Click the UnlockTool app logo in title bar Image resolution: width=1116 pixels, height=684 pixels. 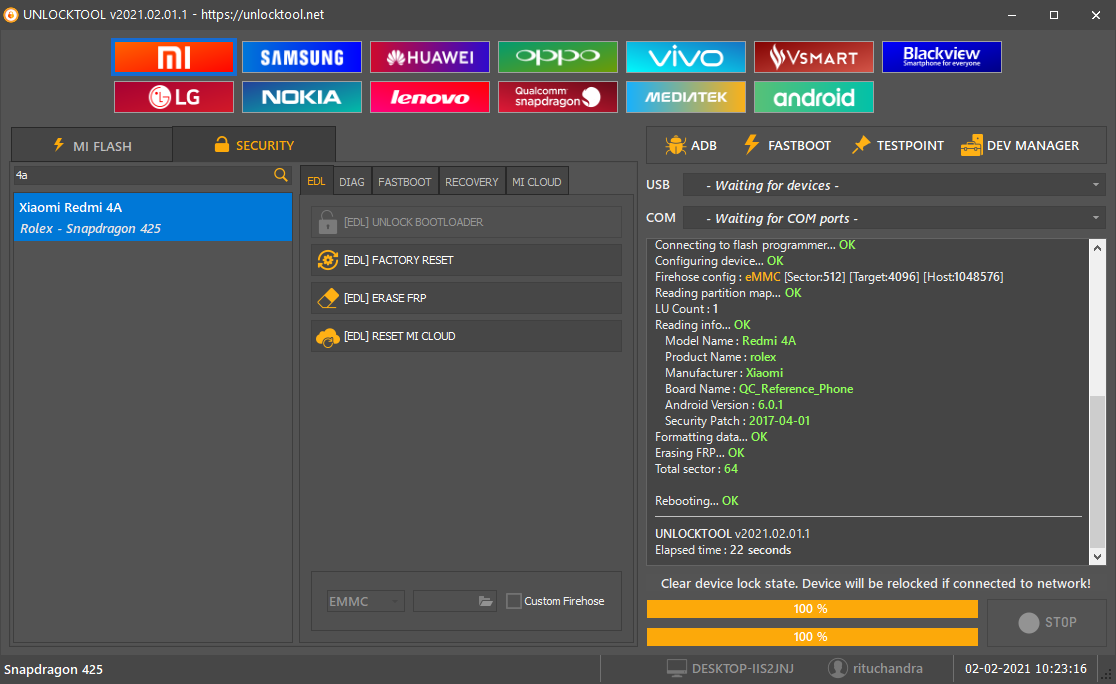tap(11, 15)
